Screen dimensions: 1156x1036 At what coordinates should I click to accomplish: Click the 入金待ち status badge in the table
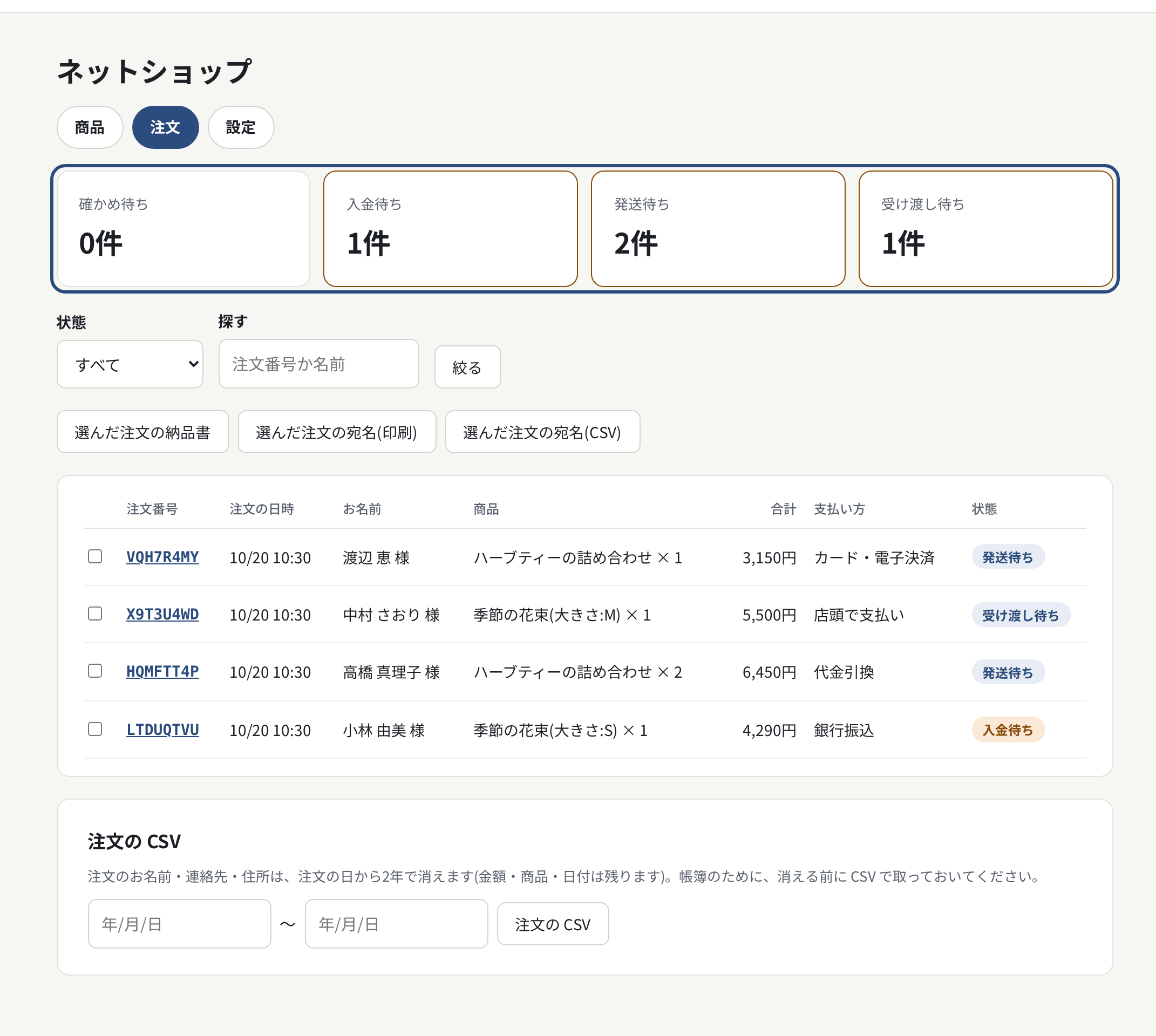click(1008, 730)
